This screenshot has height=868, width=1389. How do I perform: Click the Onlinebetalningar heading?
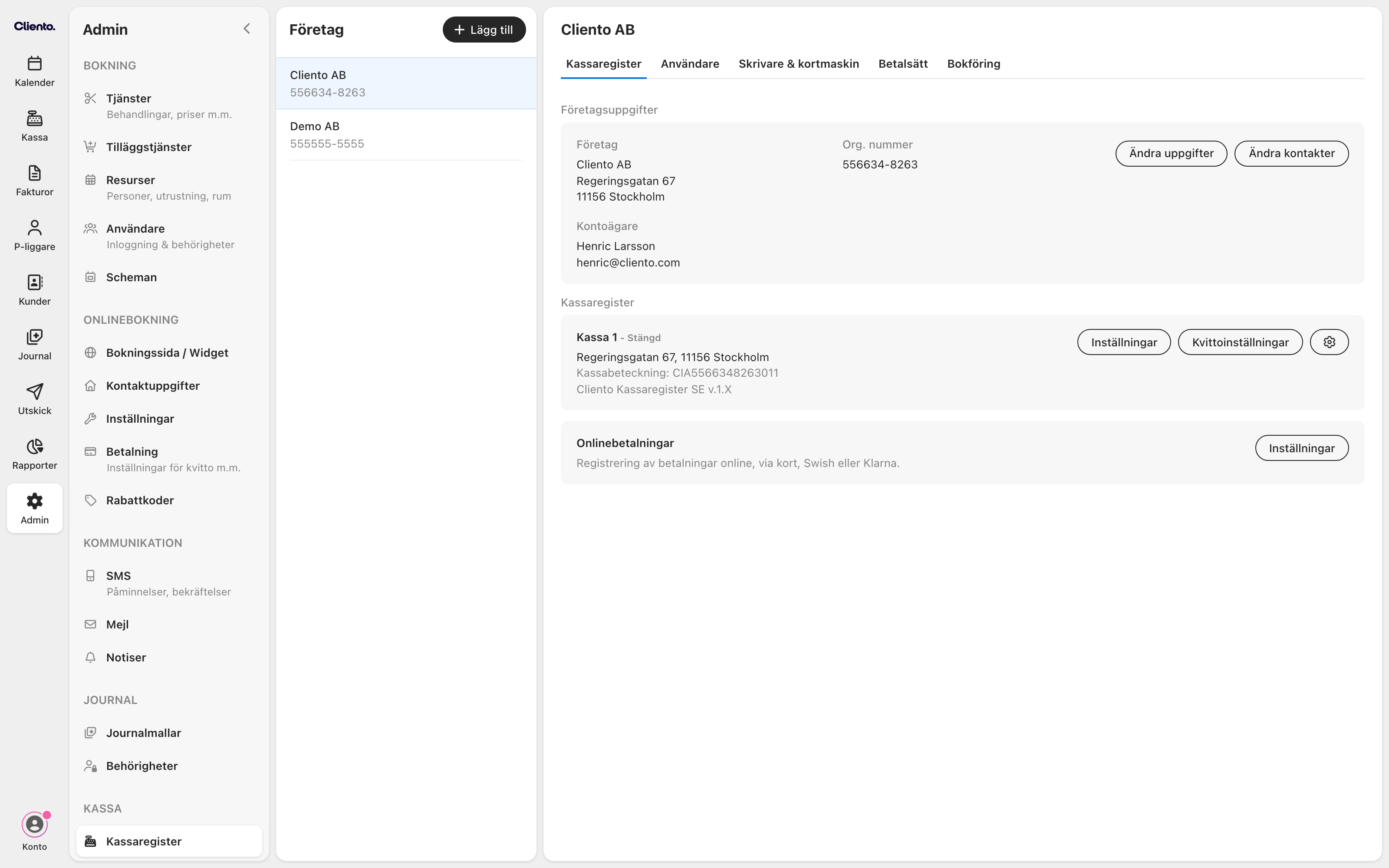625,443
